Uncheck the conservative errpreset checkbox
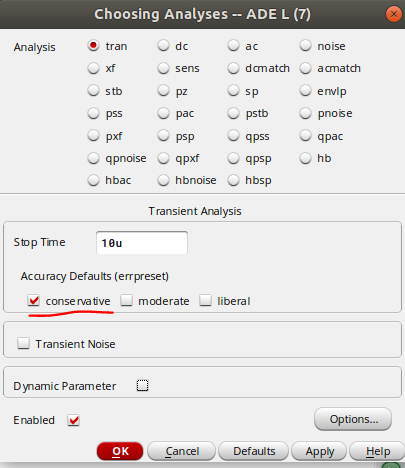Image resolution: width=405 pixels, height=468 pixels. pyautogui.click(x=34, y=300)
